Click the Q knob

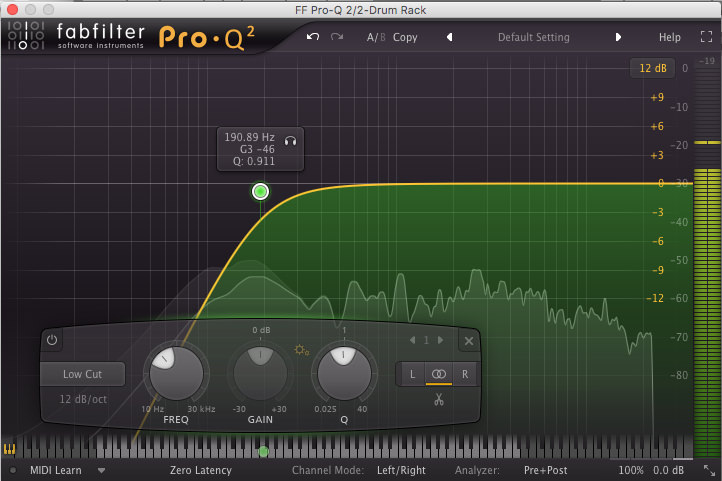point(344,373)
